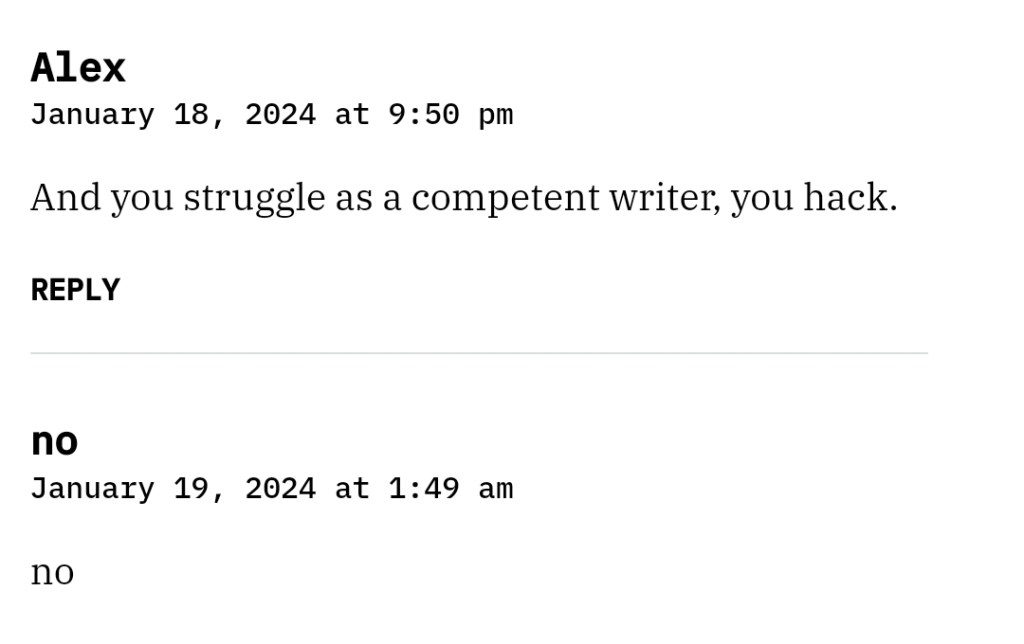Viewport: 1024px width, 644px height.
Task: Click "2024" in the January 18 date
Action: tap(280, 115)
